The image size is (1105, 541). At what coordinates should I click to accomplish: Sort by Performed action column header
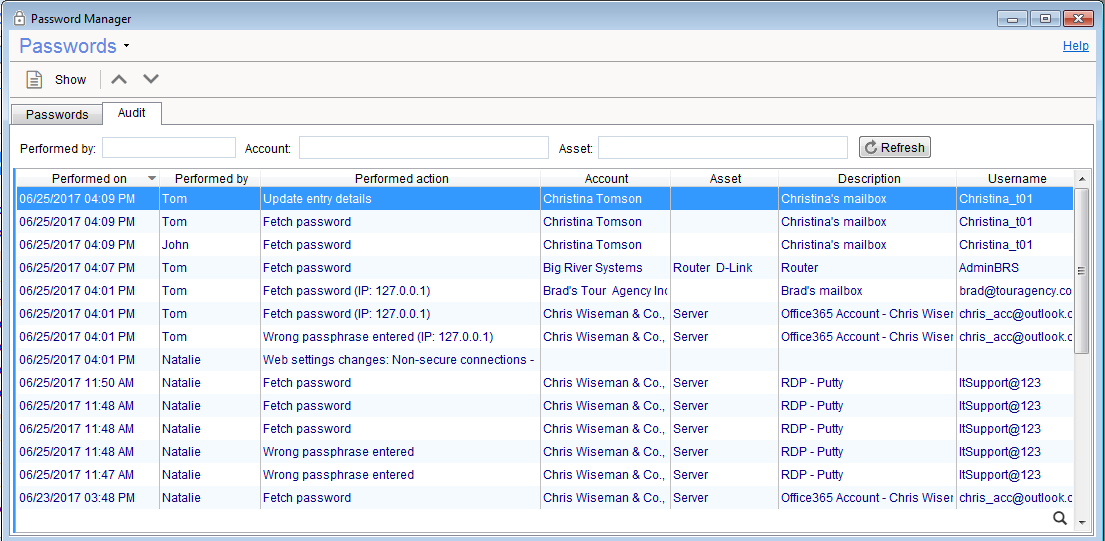coord(401,179)
